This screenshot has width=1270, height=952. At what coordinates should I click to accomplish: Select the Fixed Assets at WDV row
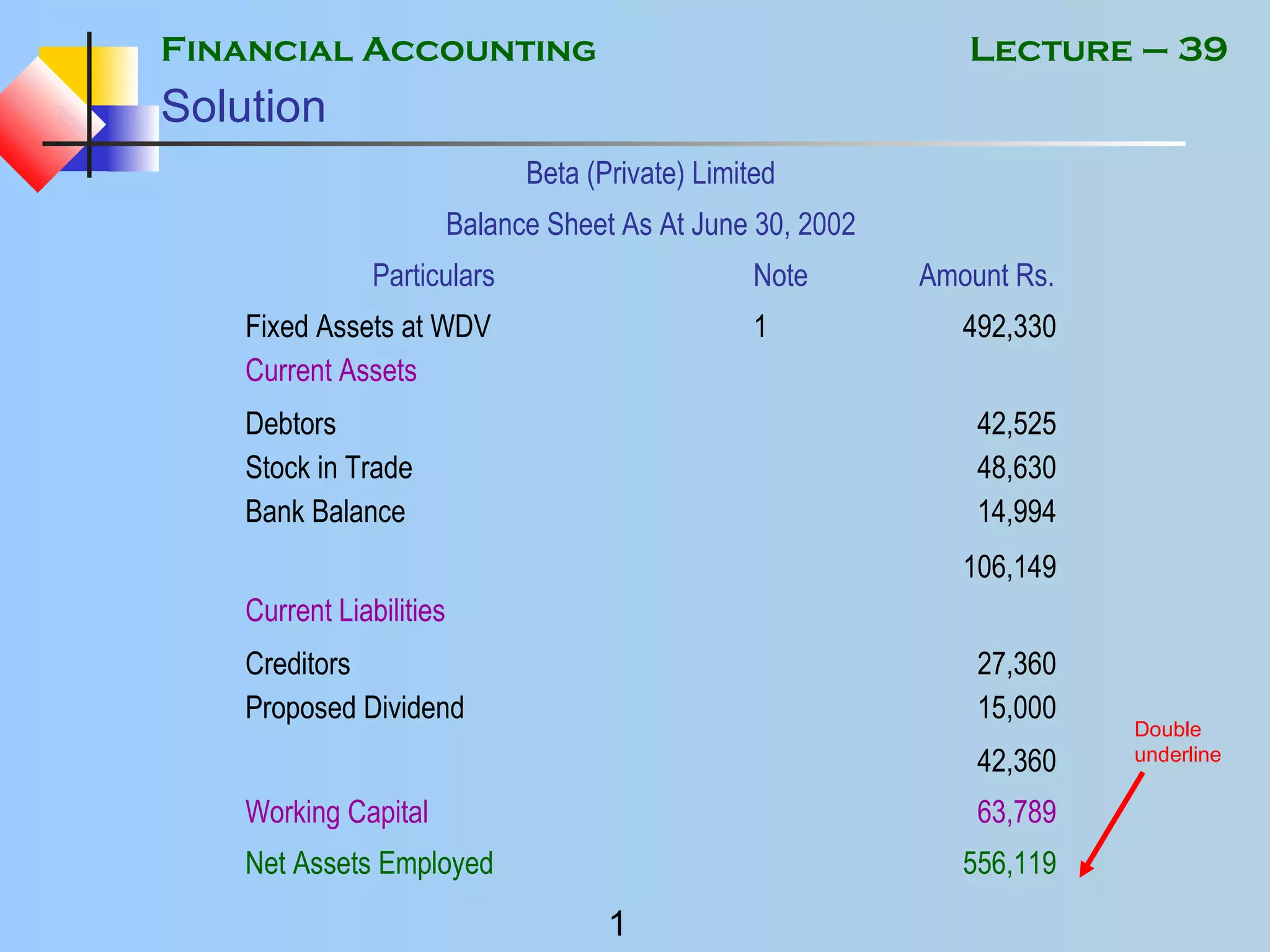[368, 327]
